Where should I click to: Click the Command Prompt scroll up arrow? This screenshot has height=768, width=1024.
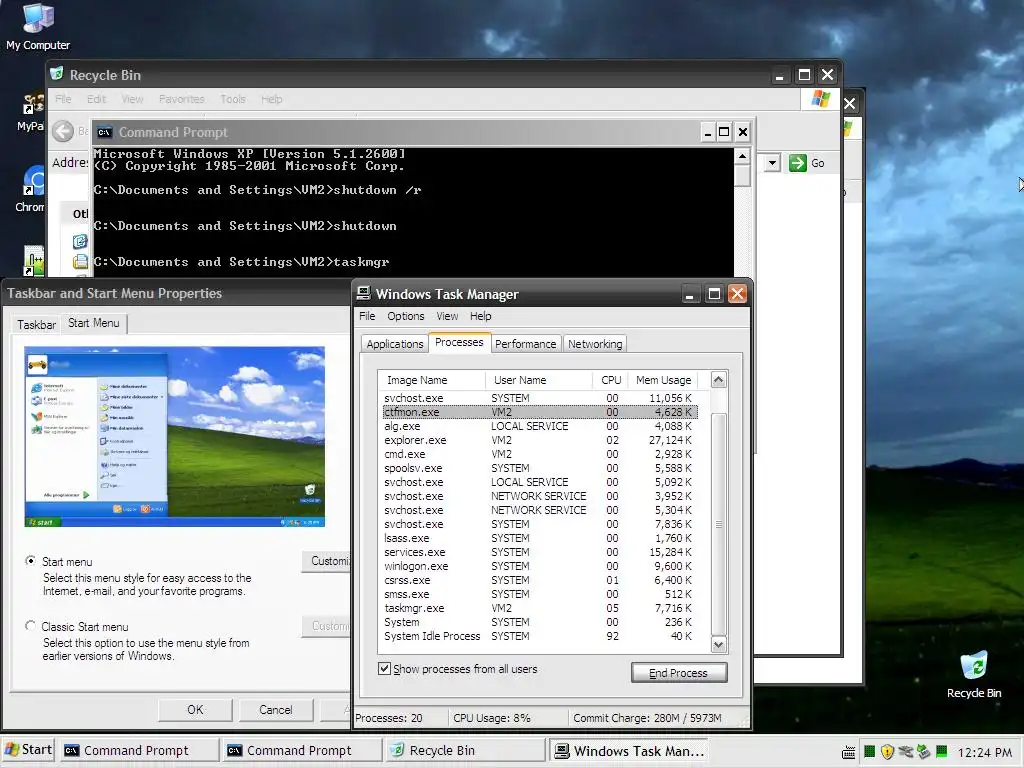tap(742, 156)
